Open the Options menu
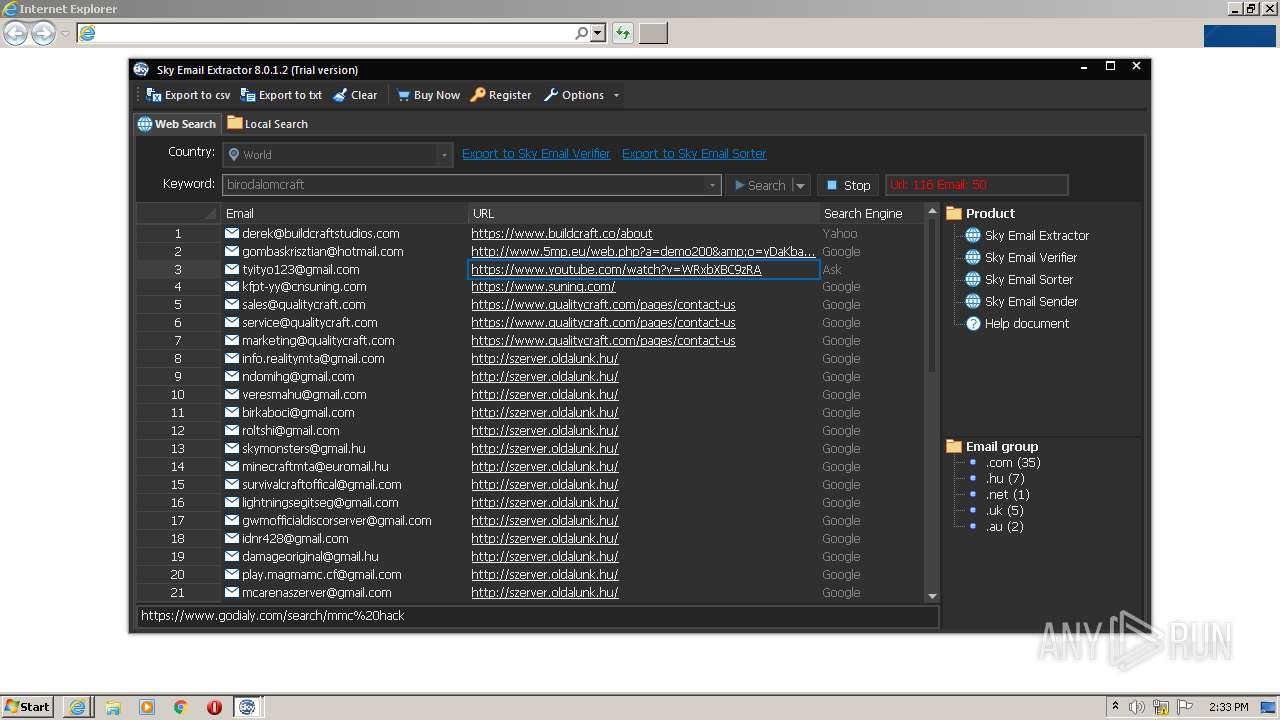The height and width of the screenshot is (720, 1280). 574,95
